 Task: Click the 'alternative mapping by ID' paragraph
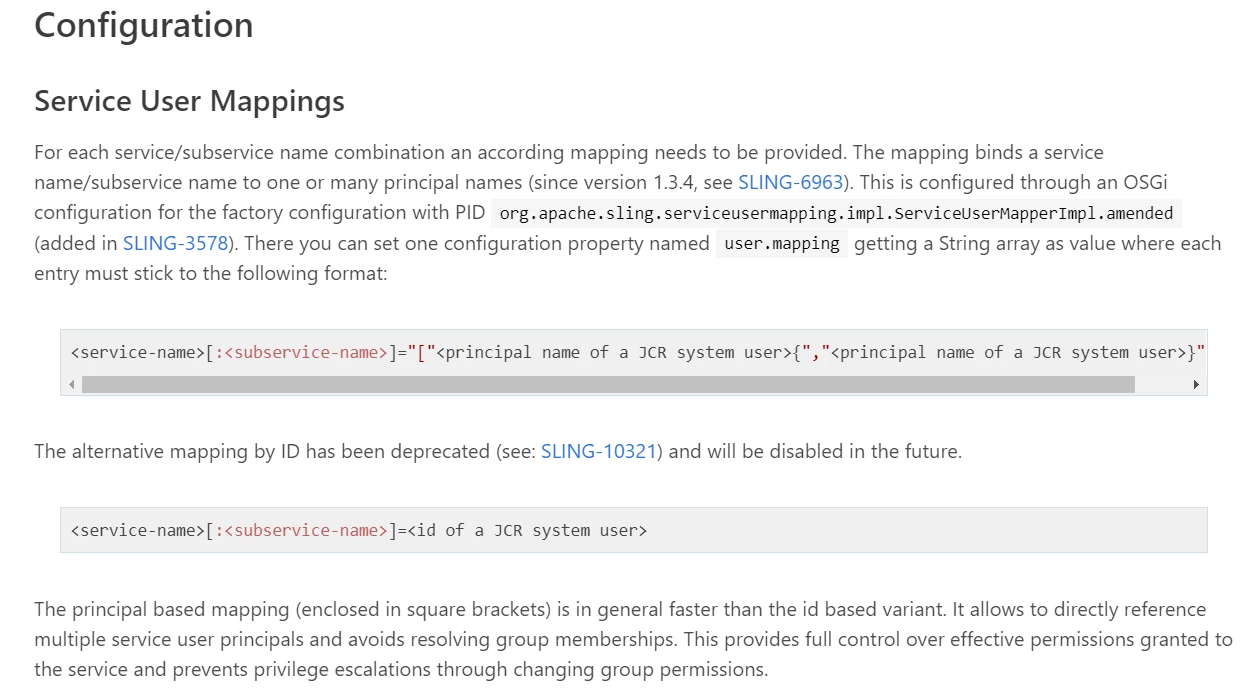(498, 451)
